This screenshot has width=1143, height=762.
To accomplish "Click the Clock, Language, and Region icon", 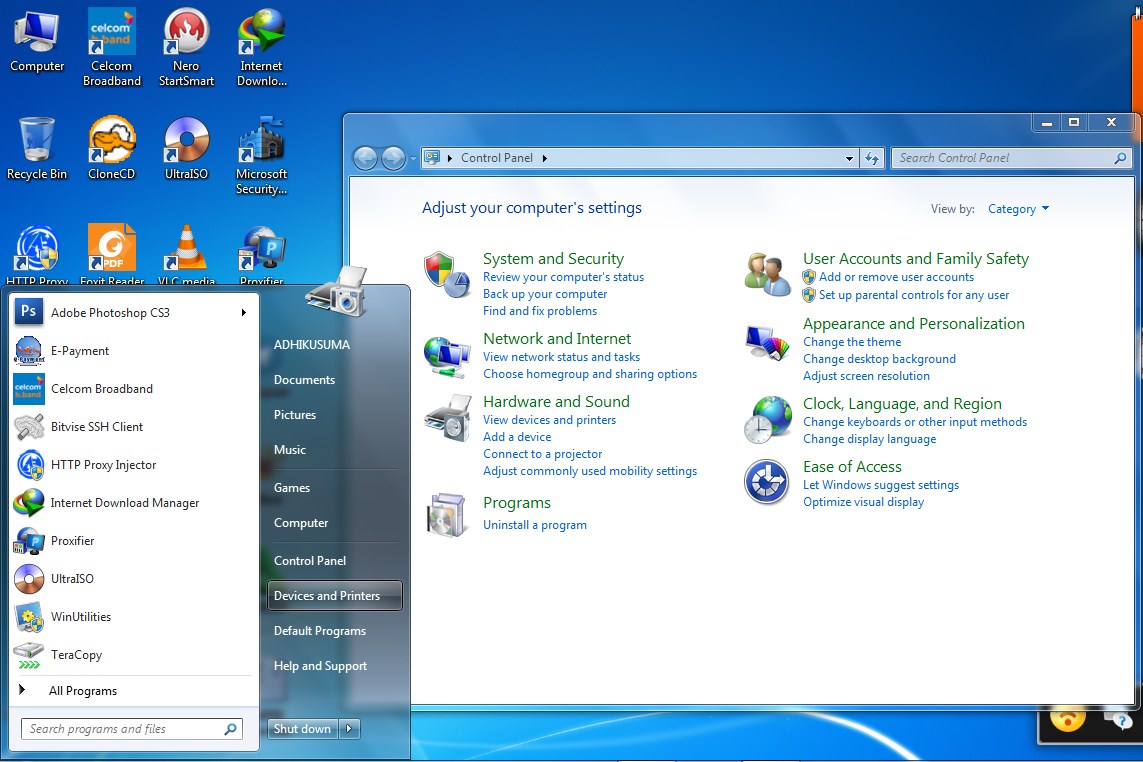I will click(767, 420).
